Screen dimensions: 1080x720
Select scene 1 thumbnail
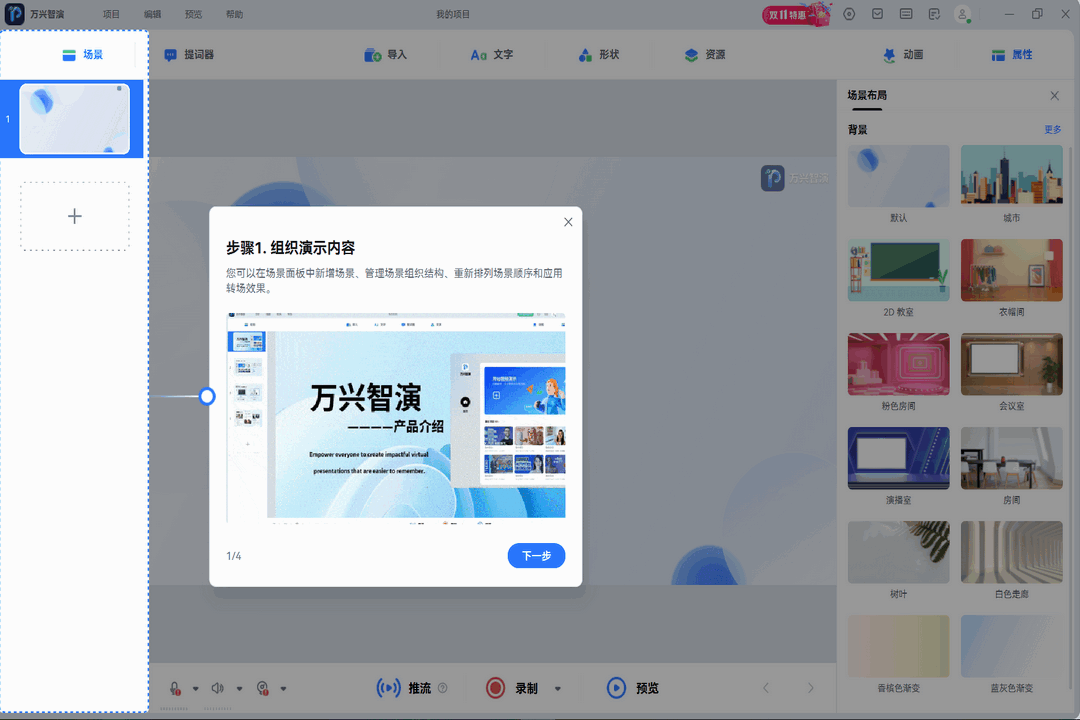point(74,119)
